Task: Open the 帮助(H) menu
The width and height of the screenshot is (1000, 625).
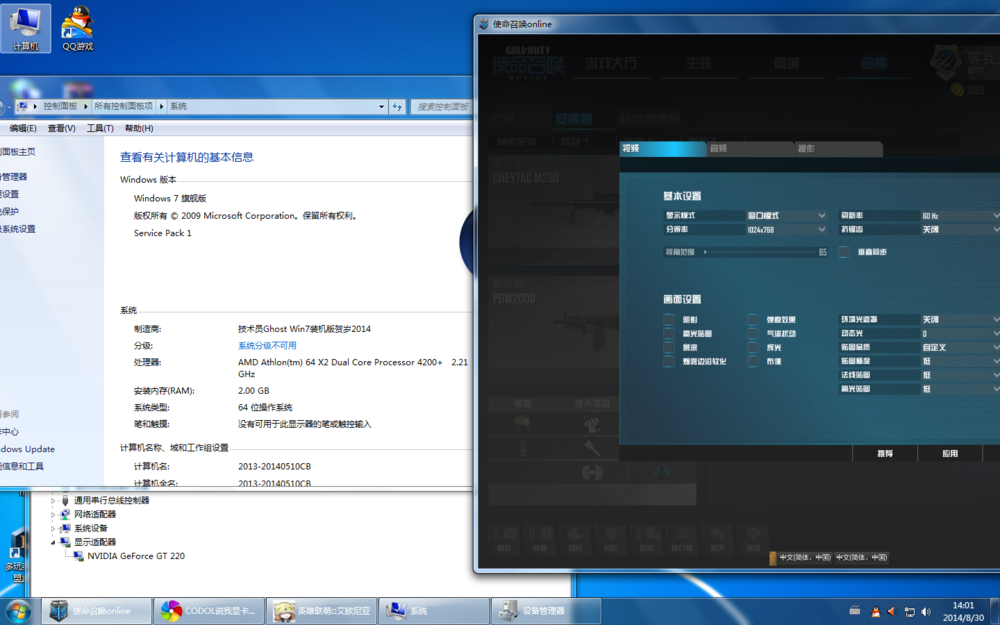Action: [x=139, y=128]
